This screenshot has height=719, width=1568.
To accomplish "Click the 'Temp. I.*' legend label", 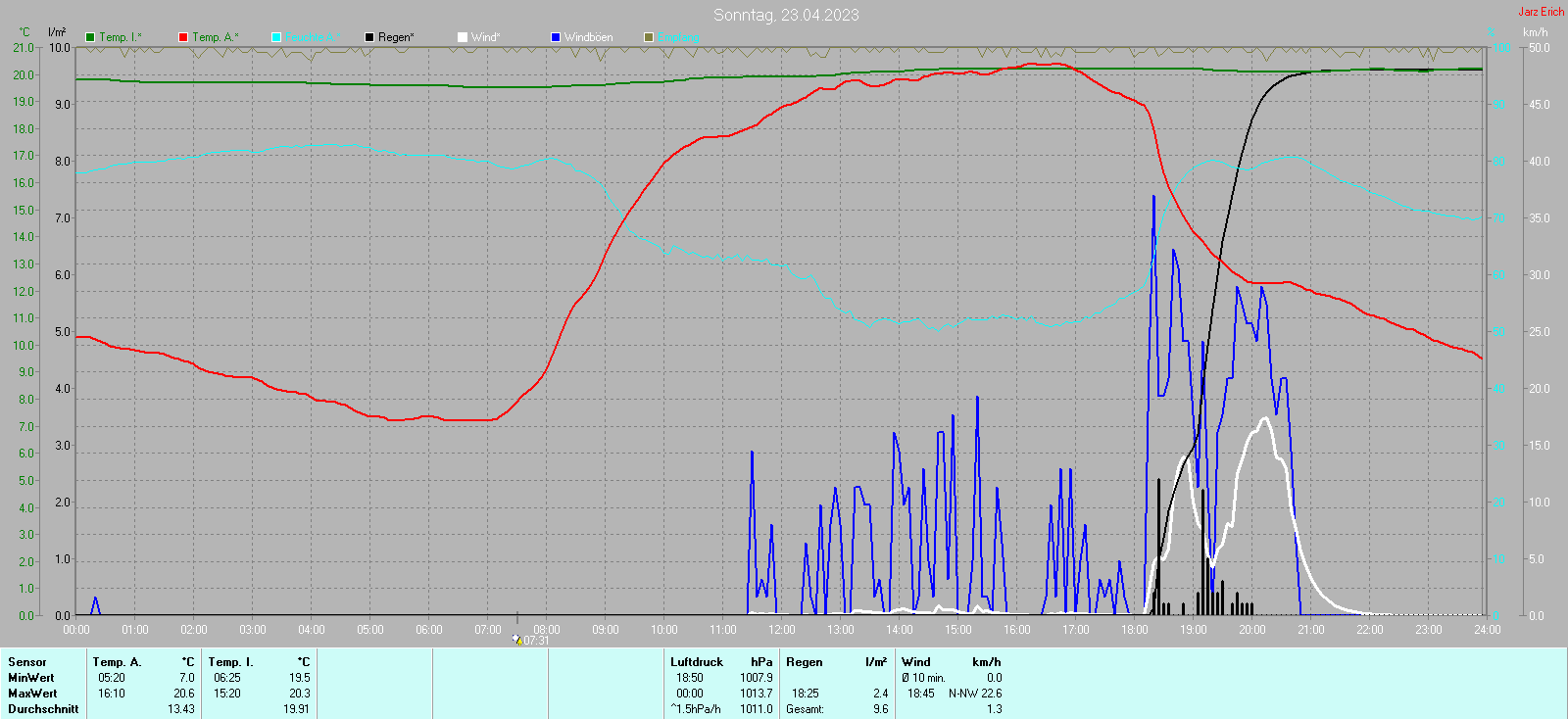I will [121, 37].
